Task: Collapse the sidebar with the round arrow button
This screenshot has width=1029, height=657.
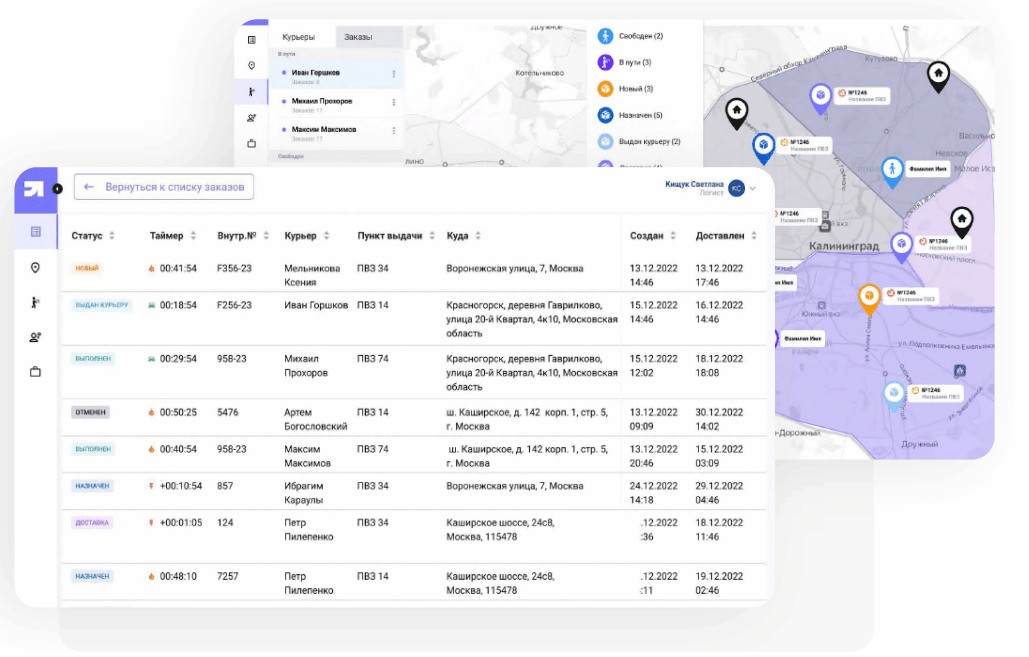Action: pyautogui.click(x=57, y=189)
